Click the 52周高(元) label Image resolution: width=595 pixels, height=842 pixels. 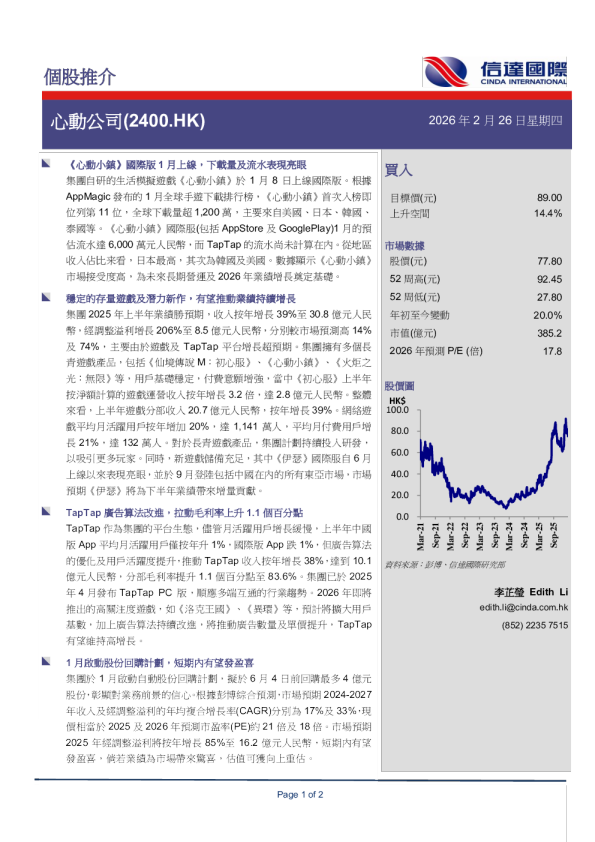(x=415, y=279)
